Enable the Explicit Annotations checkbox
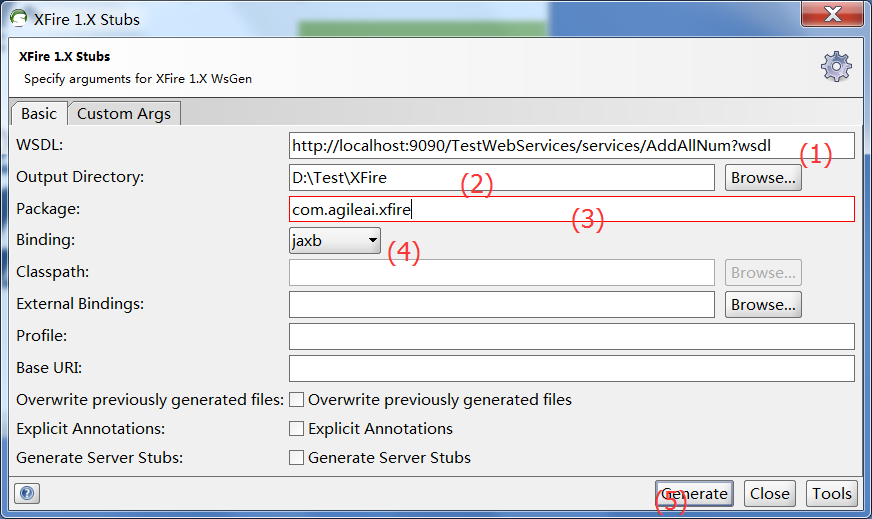The image size is (872, 519). click(x=296, y=429)
